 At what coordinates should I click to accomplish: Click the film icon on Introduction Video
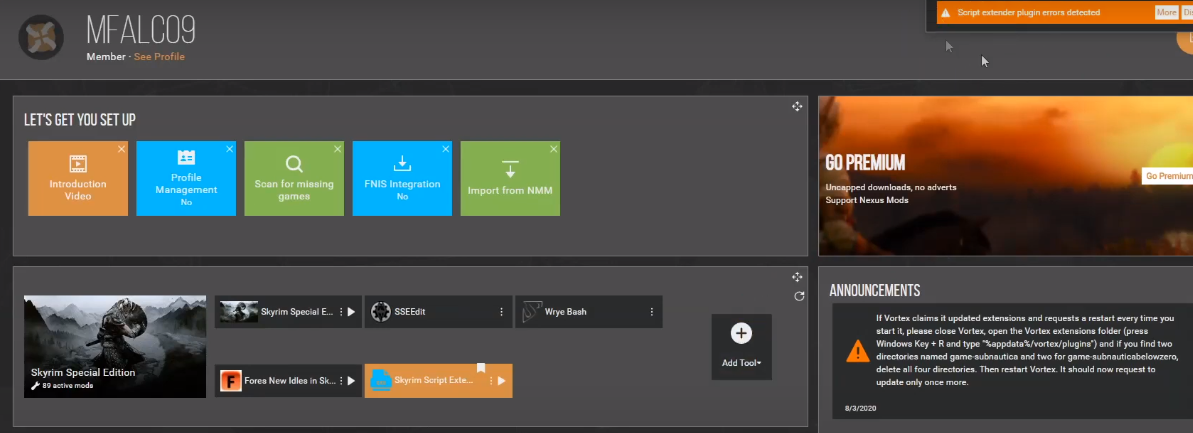coord(78,163)
